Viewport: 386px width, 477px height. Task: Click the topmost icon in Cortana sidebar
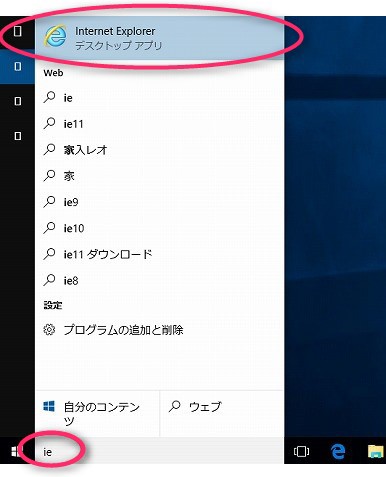pos(18,31)
